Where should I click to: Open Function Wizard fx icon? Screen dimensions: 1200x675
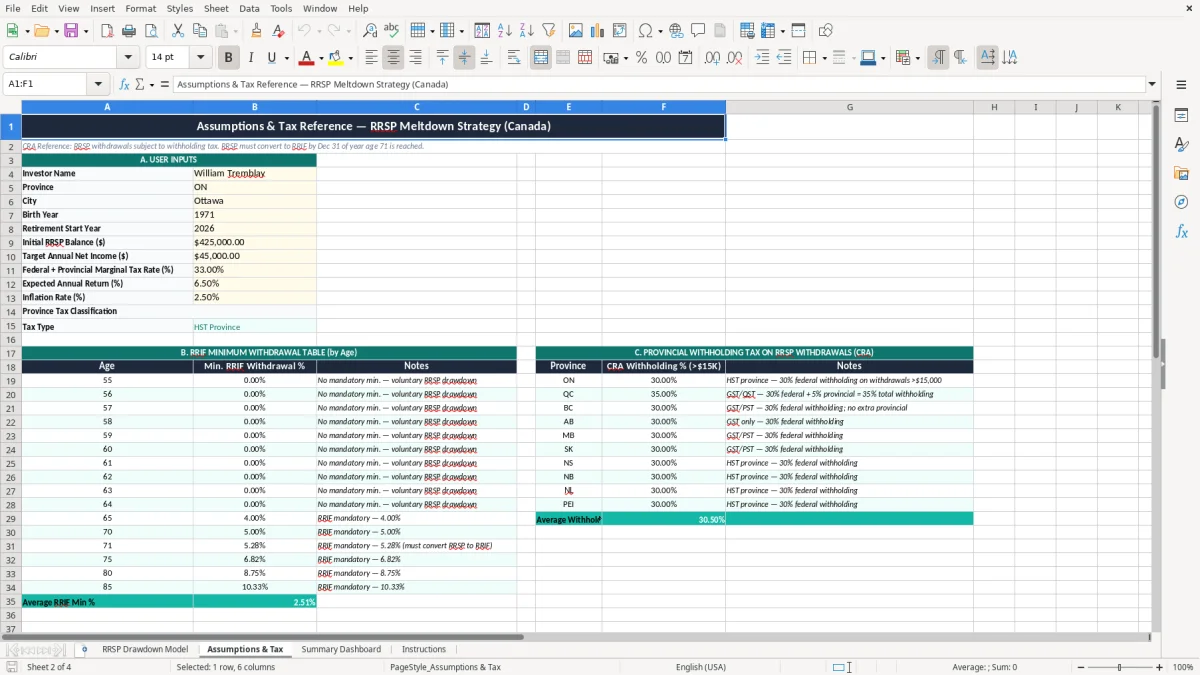pos(125,84)
